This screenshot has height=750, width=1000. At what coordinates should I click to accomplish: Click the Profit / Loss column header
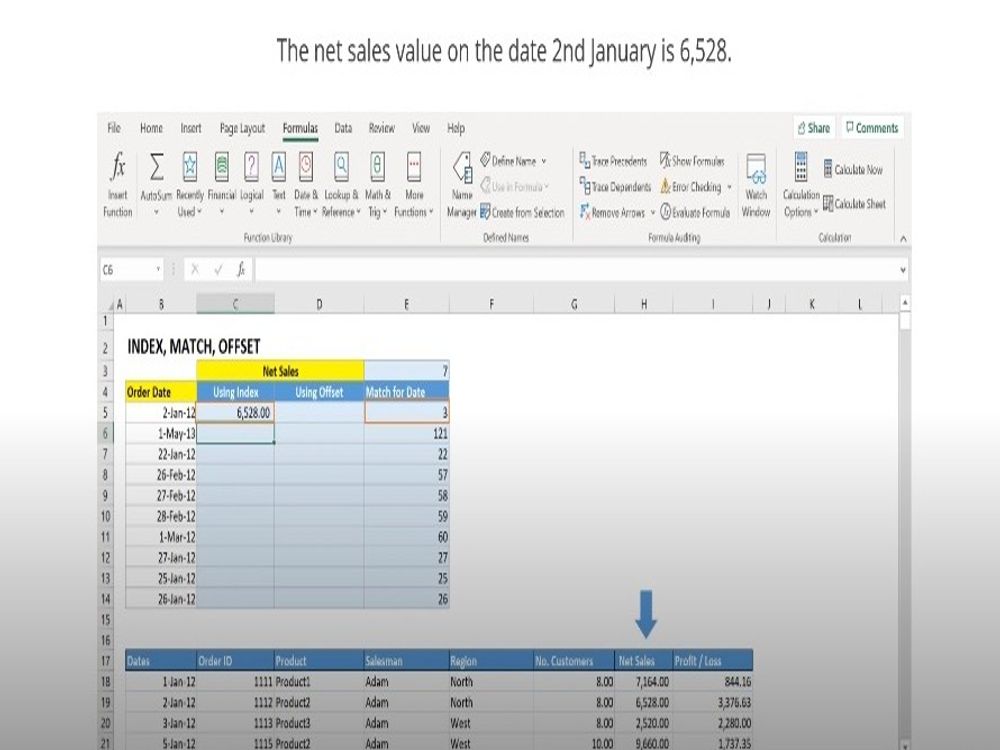point(712,661)
